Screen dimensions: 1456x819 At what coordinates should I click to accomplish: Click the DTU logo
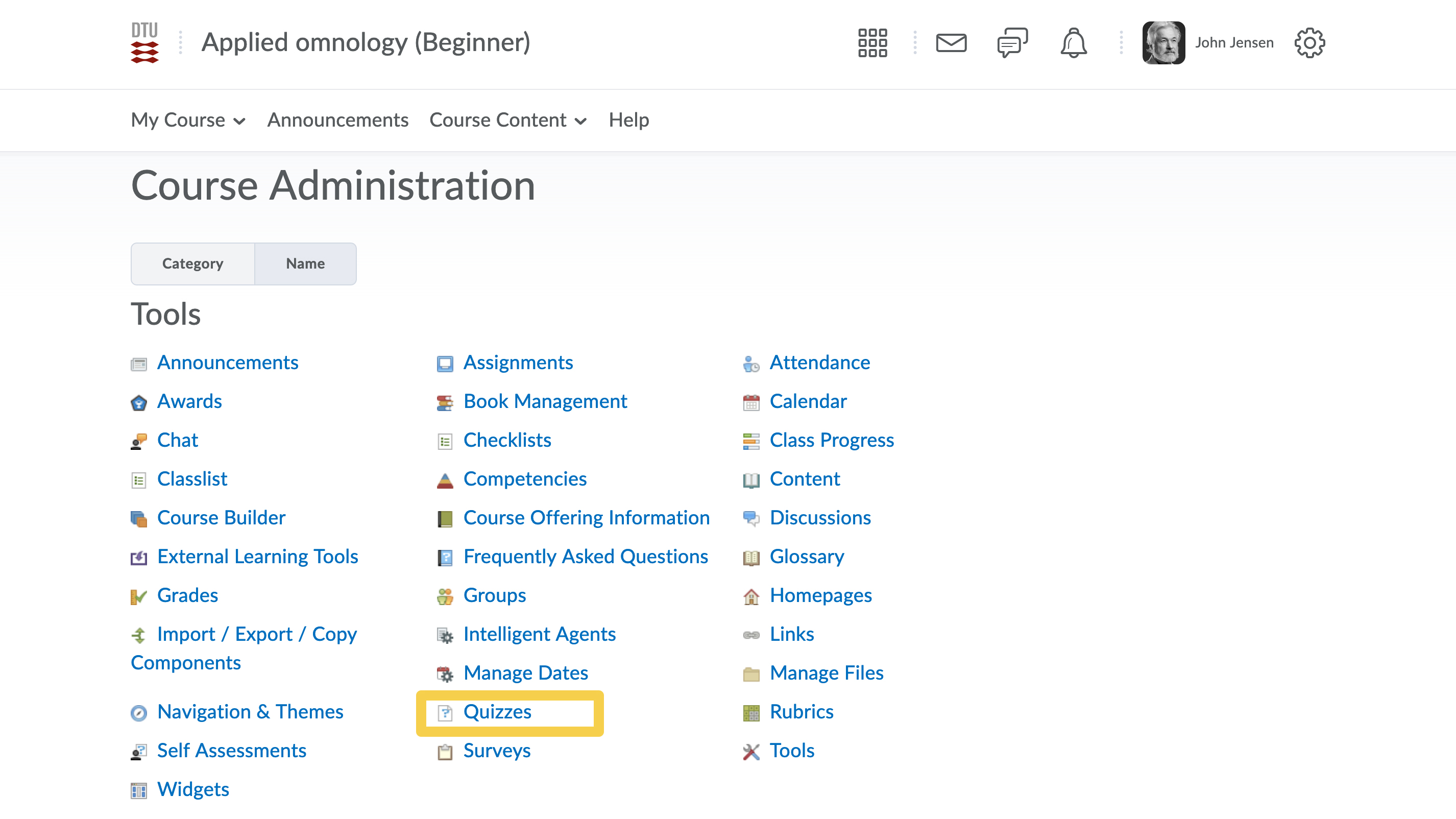[x=144, y=43]
